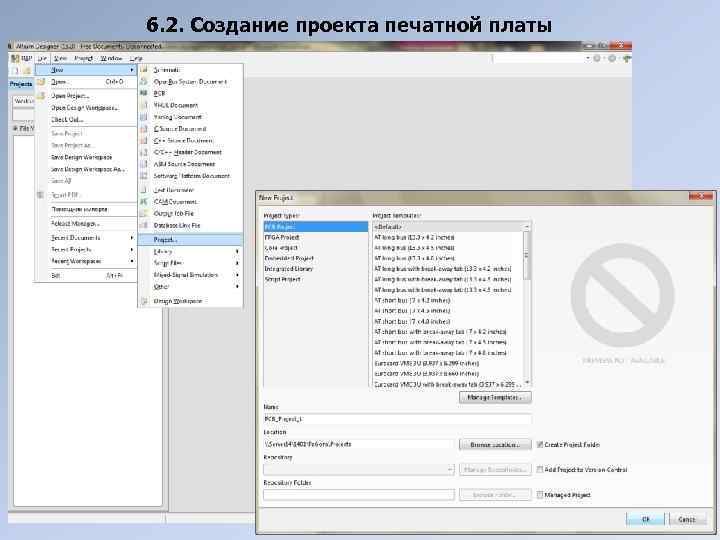The width and height of the screenshot is (720, 540).
Task: Select Integrated Library in Project Types list
Action: [x=288, y=269]
